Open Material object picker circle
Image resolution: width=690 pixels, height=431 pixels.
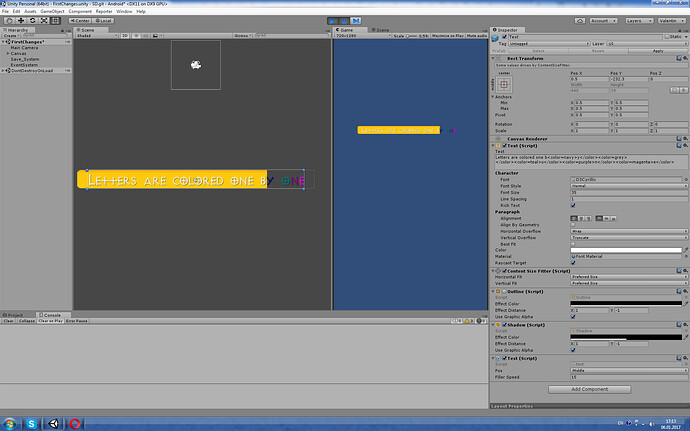(x=686, y=256)
